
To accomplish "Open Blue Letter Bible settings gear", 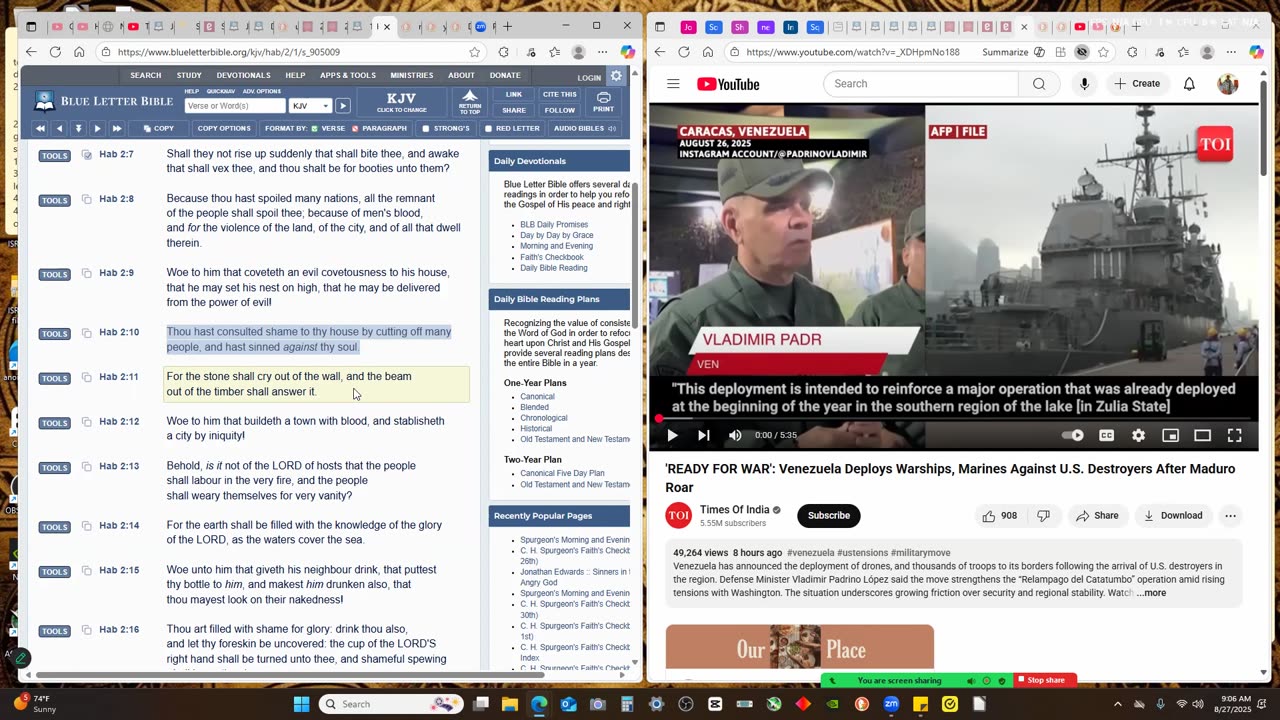I will [616, 76].
